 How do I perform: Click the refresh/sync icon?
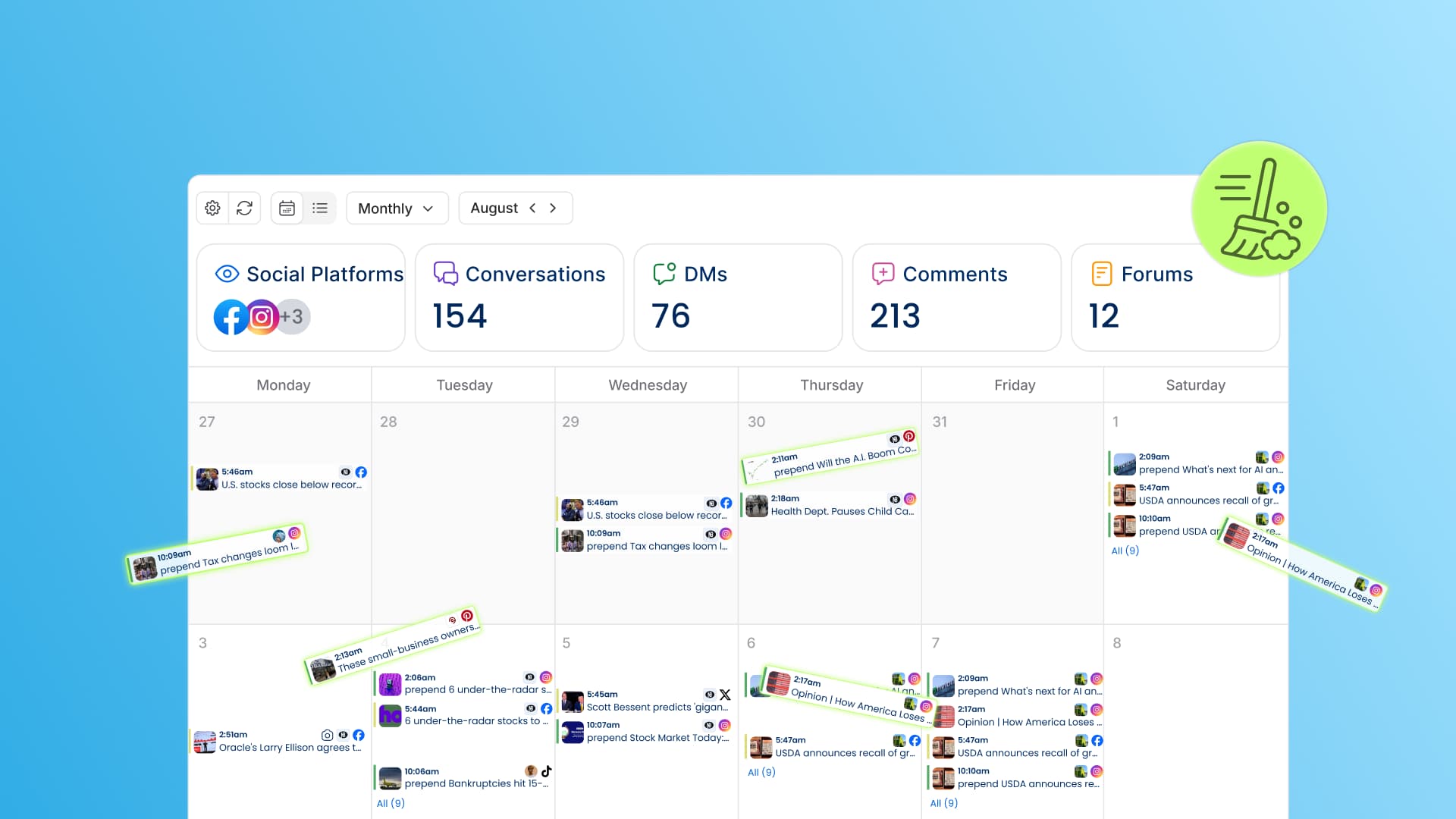pos(244,208)
